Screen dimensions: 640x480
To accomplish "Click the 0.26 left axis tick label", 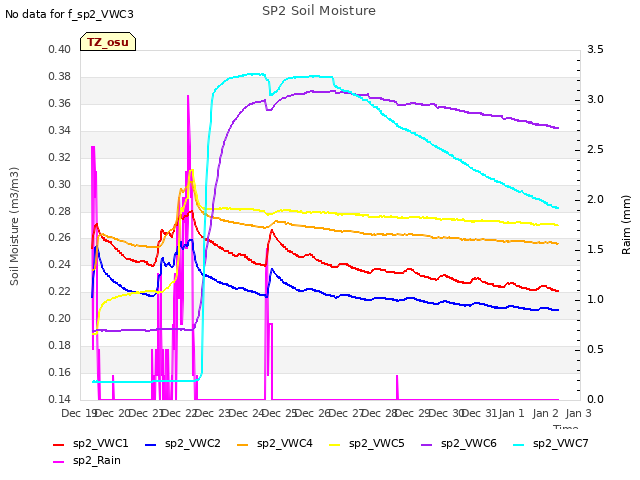I will [x=60, y=238].
